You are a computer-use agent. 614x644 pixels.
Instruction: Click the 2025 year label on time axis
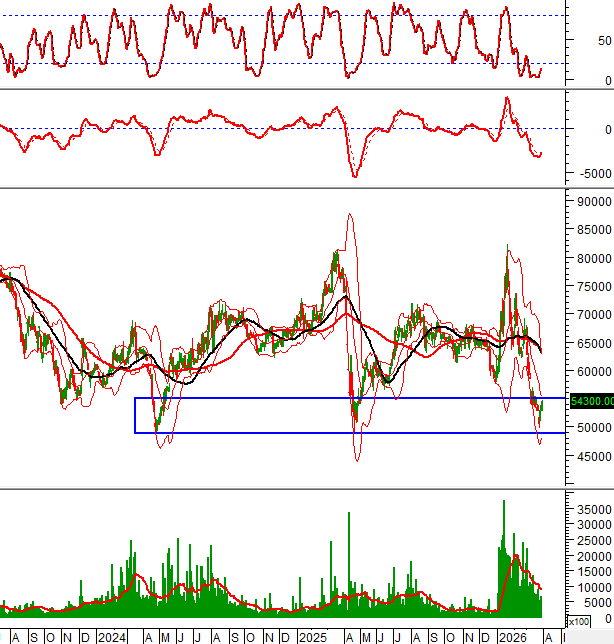pos(311,637)
